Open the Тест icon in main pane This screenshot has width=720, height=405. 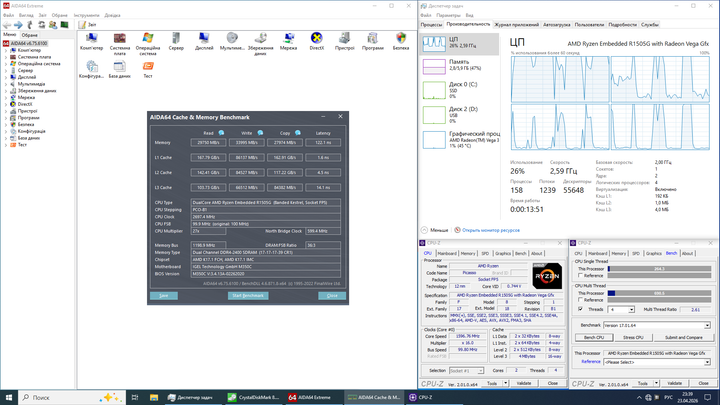148,67
